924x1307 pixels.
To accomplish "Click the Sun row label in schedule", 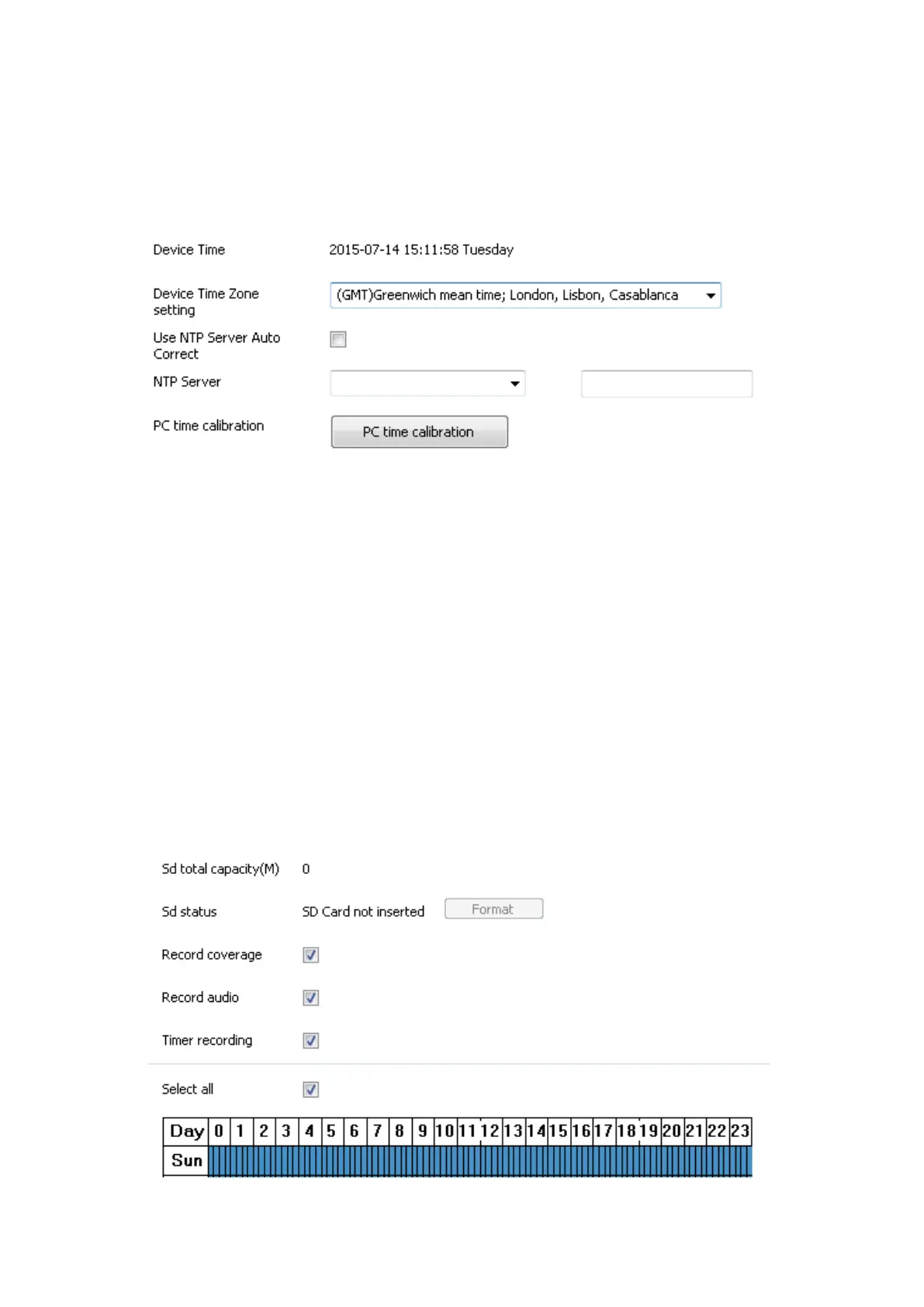I will (x=186, y=1160).
